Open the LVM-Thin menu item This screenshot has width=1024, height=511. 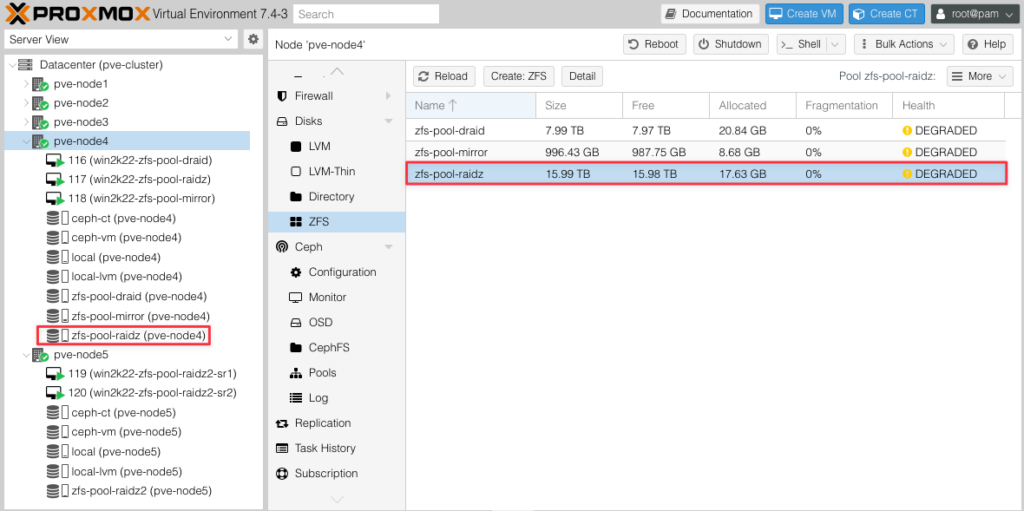(x=336, y=171)
